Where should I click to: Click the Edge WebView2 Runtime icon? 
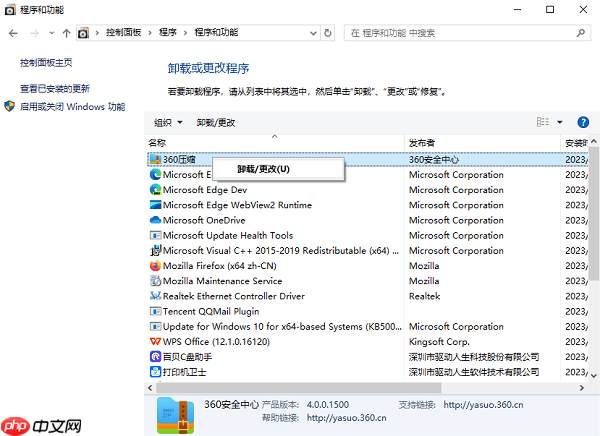[155, 205]
